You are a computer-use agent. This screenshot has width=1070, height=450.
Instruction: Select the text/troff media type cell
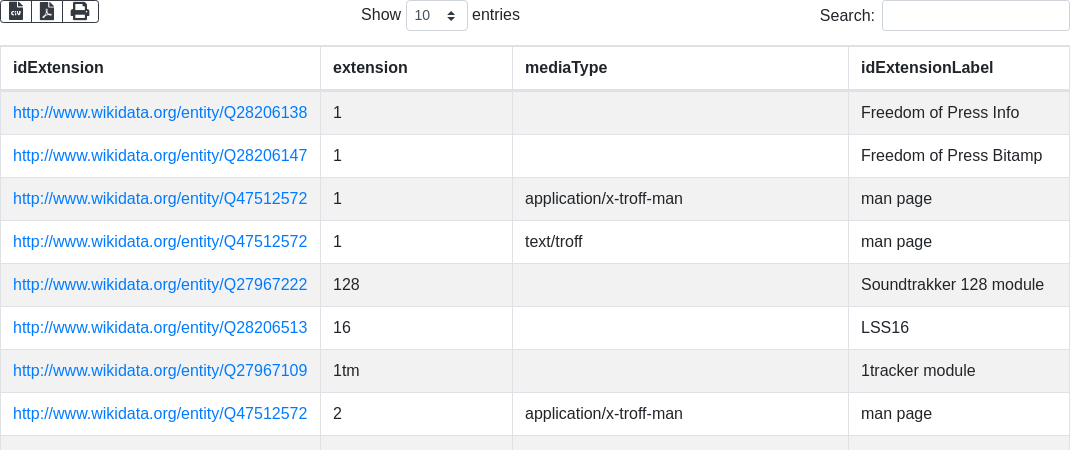(x=553, y=242)
